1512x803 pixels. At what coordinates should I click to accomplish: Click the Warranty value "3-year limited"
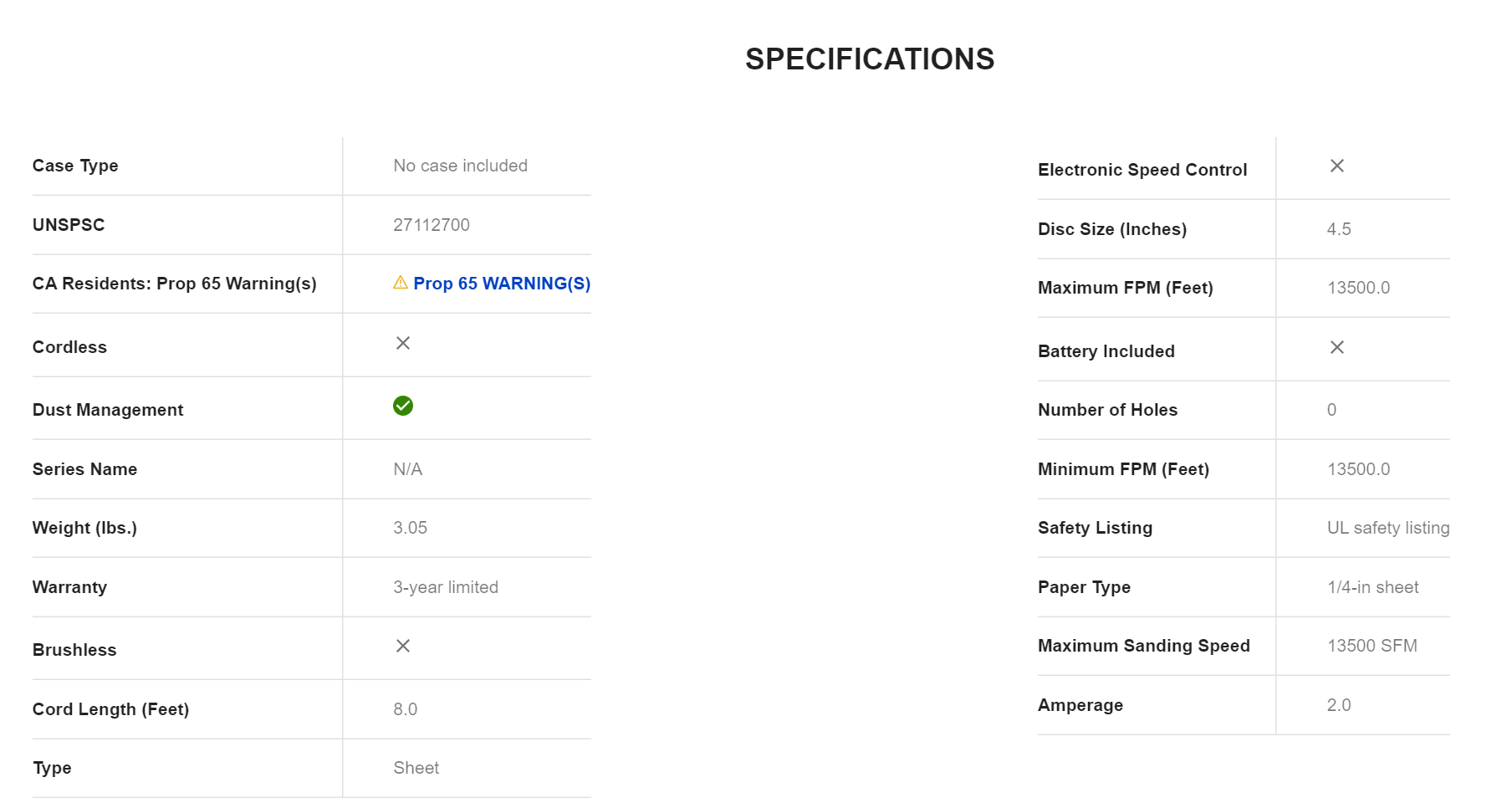[446, 587]
